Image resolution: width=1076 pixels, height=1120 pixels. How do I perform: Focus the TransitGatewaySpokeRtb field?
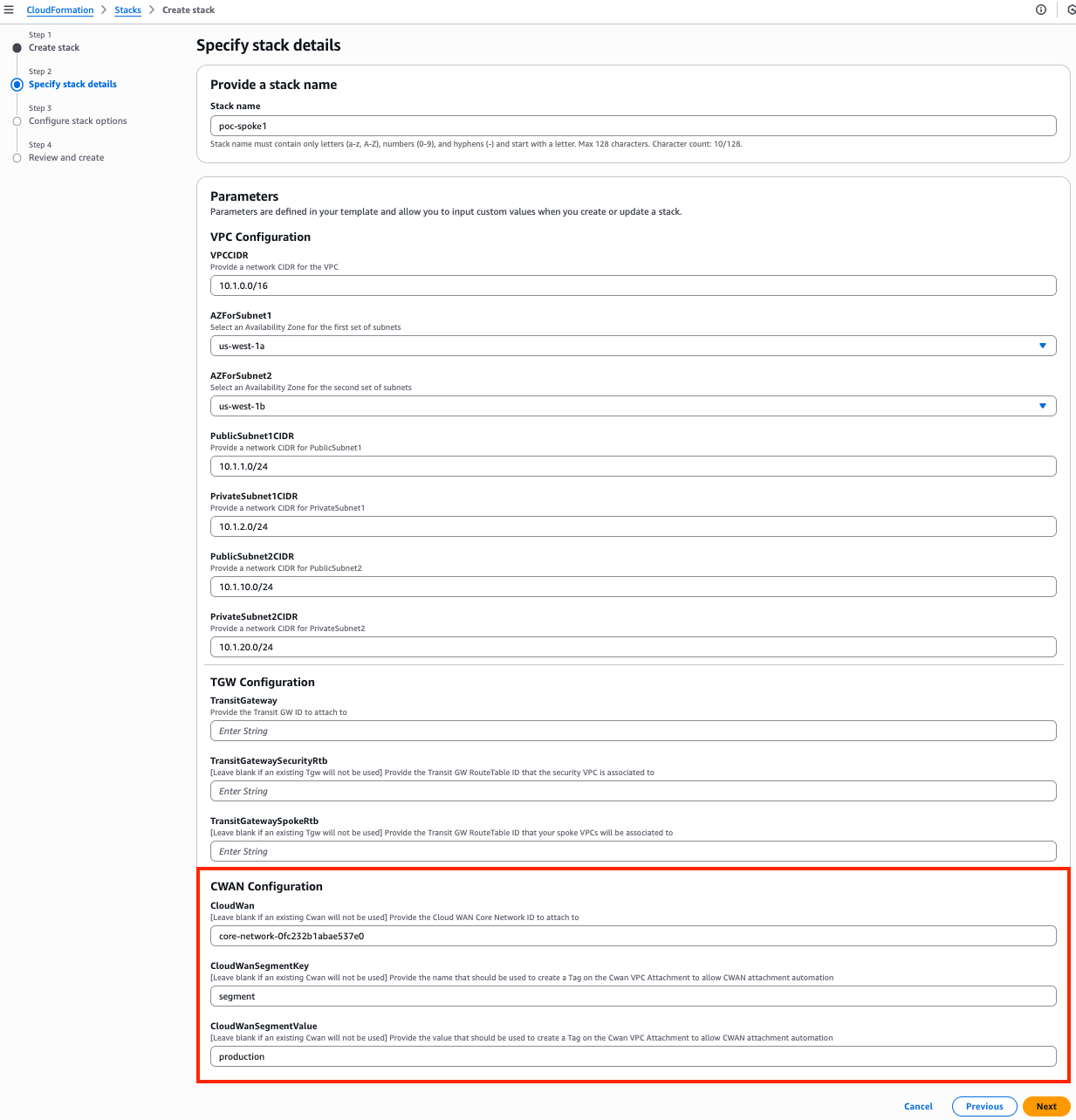[633, 851]
